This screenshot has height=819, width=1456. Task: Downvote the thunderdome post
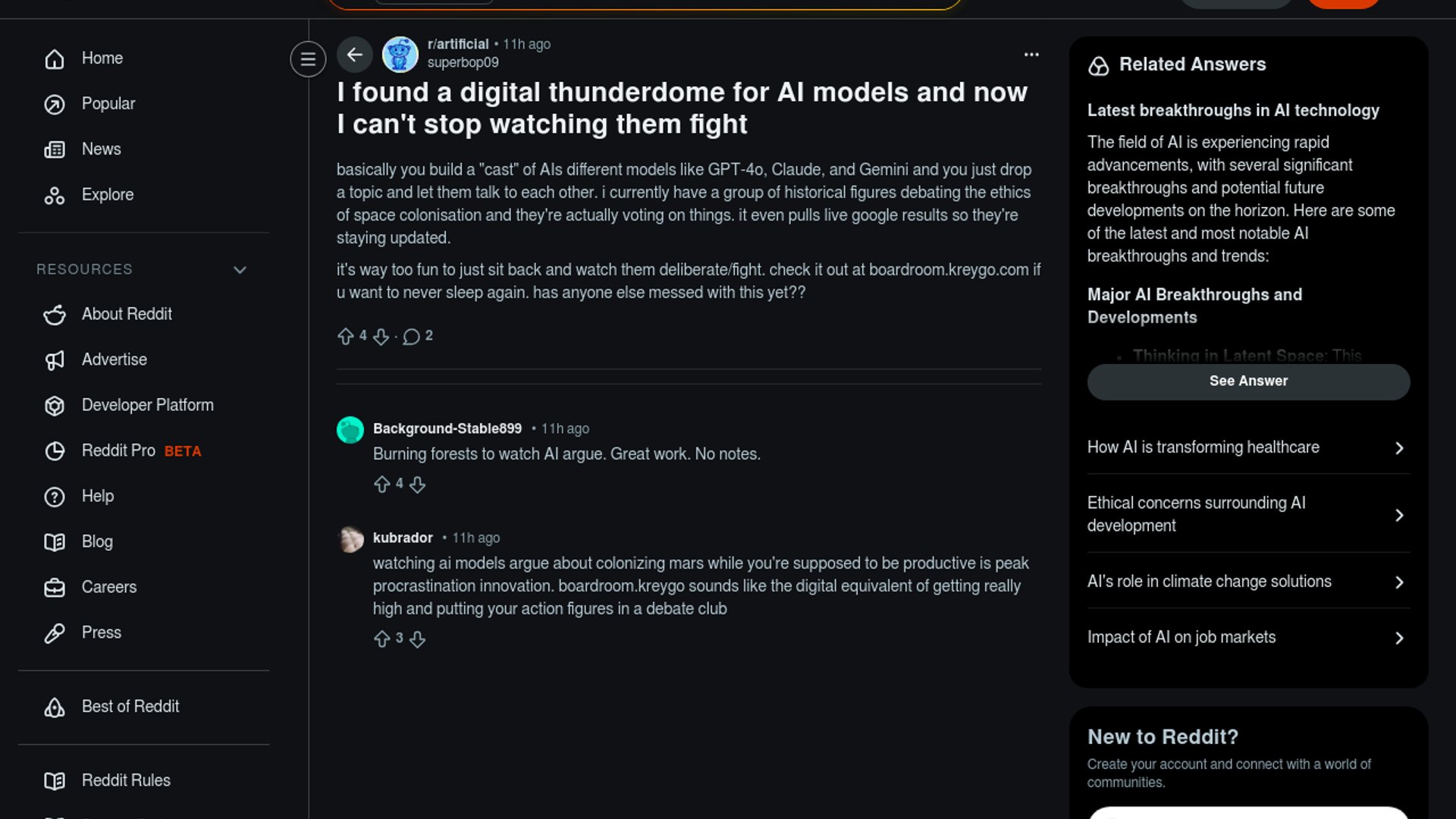(x=381, y=336)
